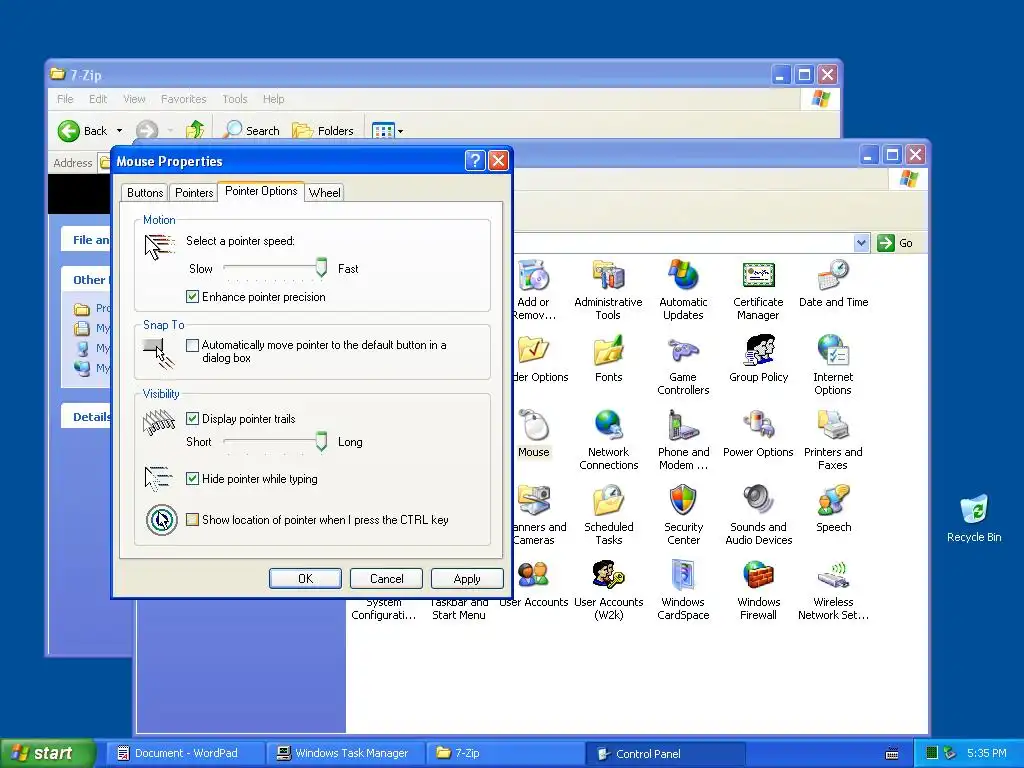Viewport: 1024px width, 768px height.
Task: Open User Accounts (W2k) icon
Action: [609, 590]
